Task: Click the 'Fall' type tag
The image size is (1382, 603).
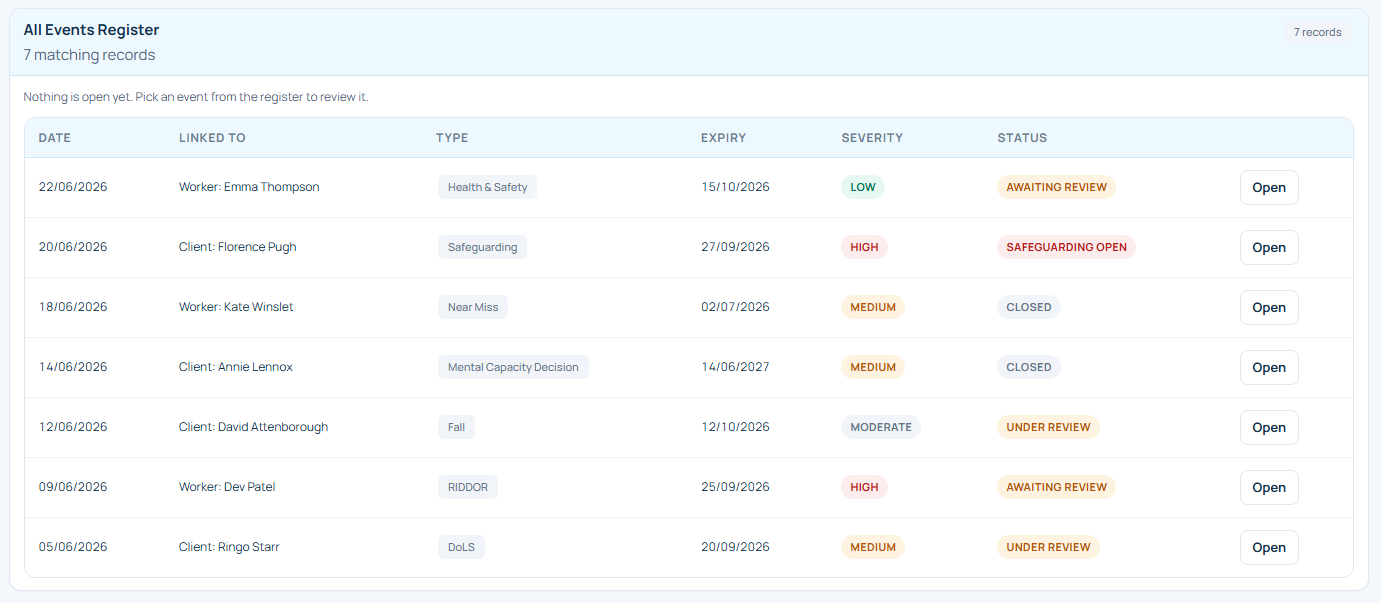Action: [x=456, y=427]
